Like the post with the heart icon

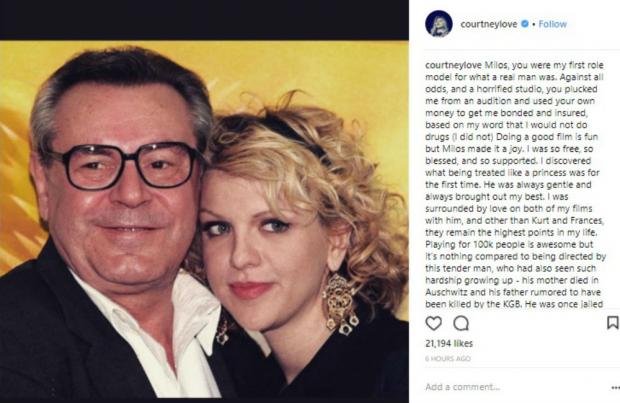[434, 323]
